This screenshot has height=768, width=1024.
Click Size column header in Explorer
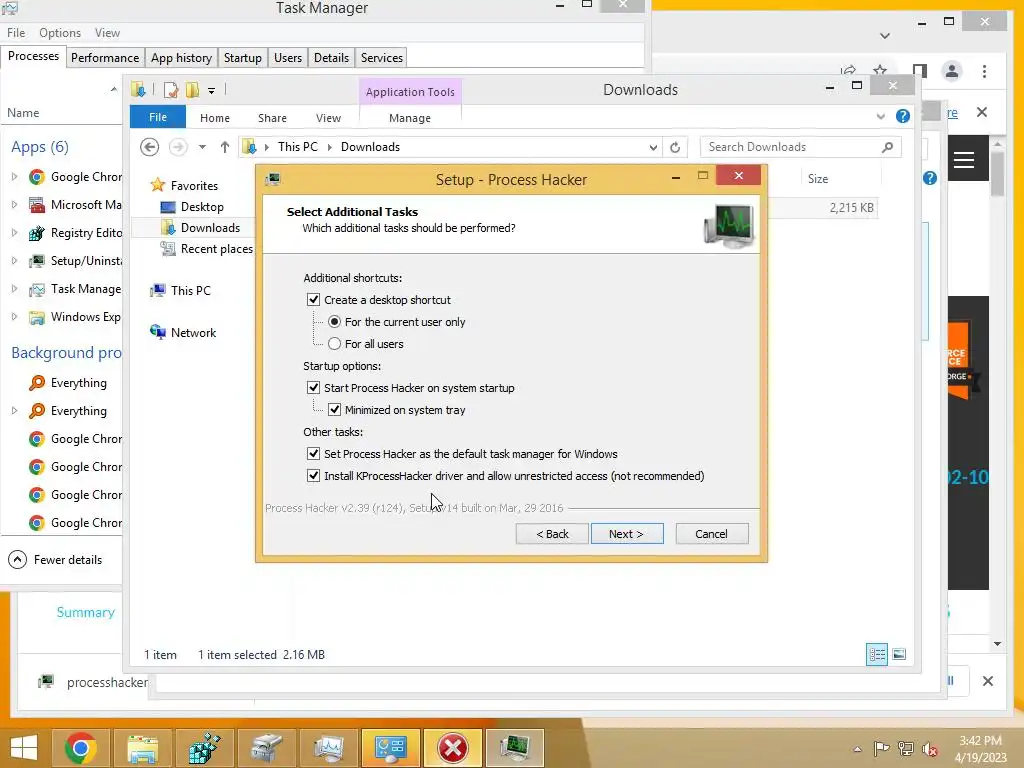[x=818, y=179]
